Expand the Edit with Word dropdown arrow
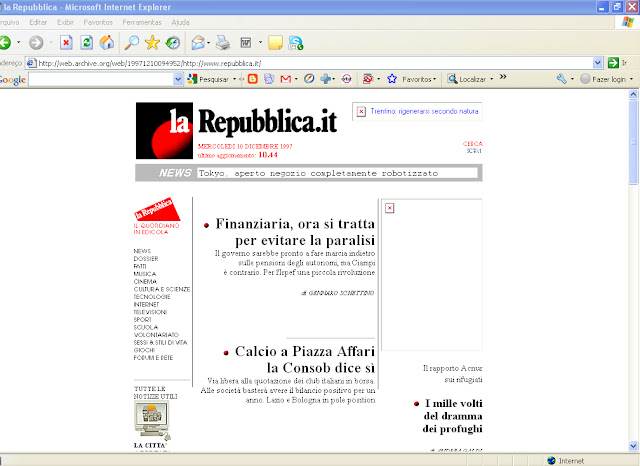 pyautogui.click(x=260, y=42)
